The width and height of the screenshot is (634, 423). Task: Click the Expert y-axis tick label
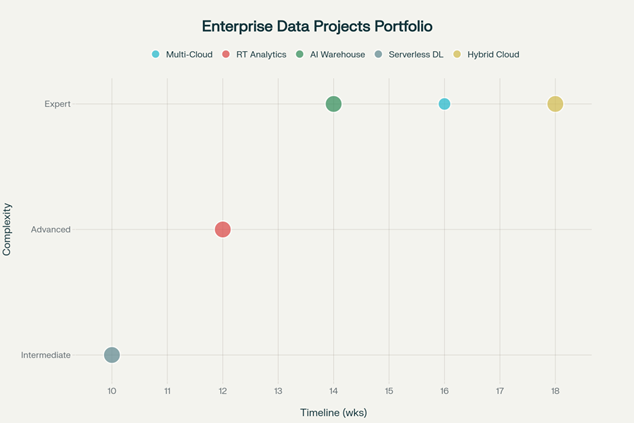click(57, 104)
